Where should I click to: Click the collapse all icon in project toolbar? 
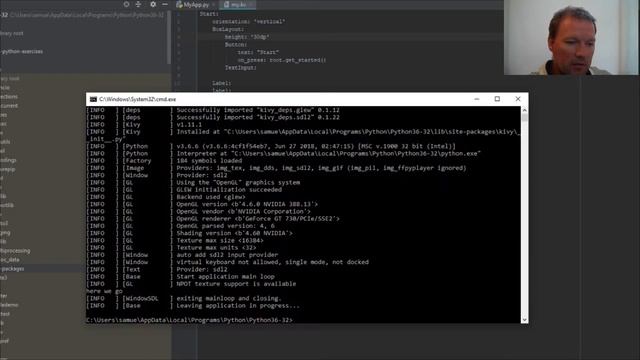click(138, 4)
